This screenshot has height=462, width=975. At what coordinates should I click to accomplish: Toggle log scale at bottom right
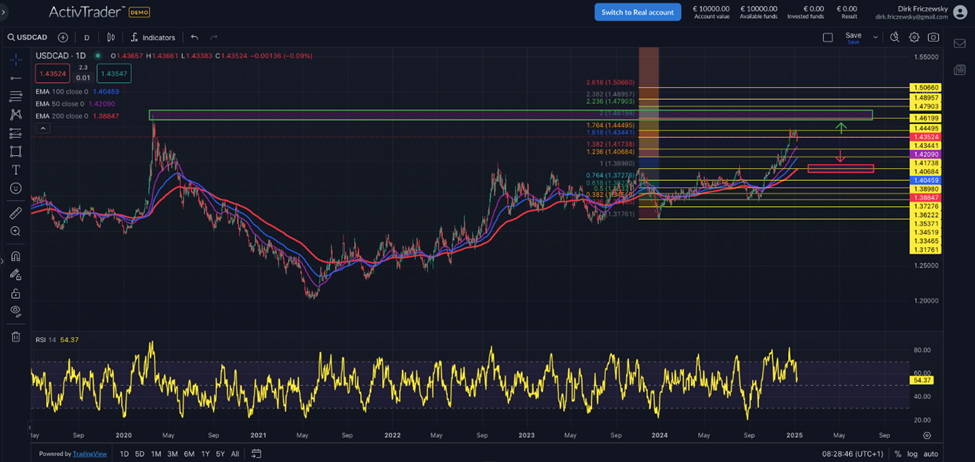tap(912, 454)
